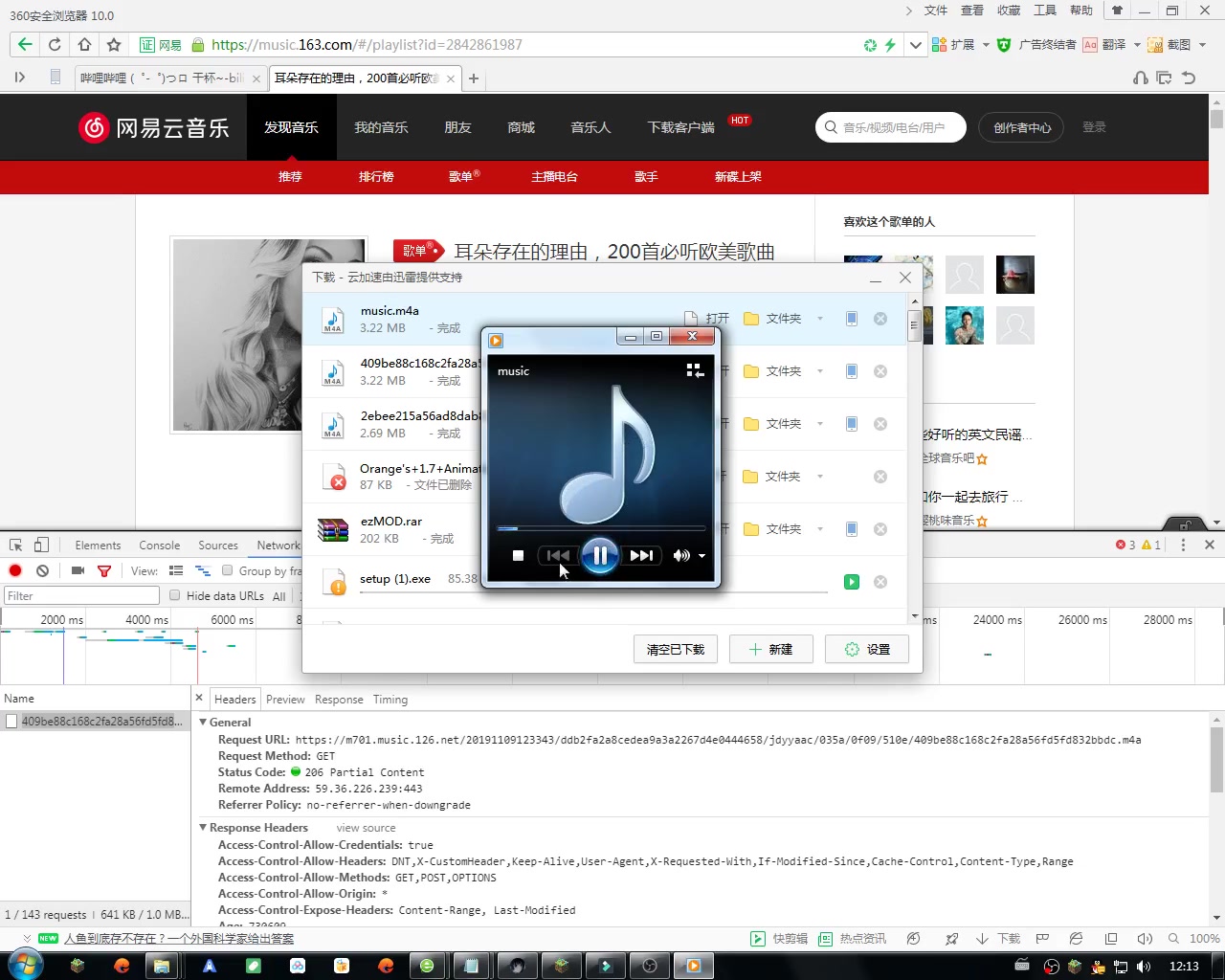Image resolution: width=1225 pixels, height=980 pixels.
Task: Mute the music player volume
Action: [x=681, y=555]
